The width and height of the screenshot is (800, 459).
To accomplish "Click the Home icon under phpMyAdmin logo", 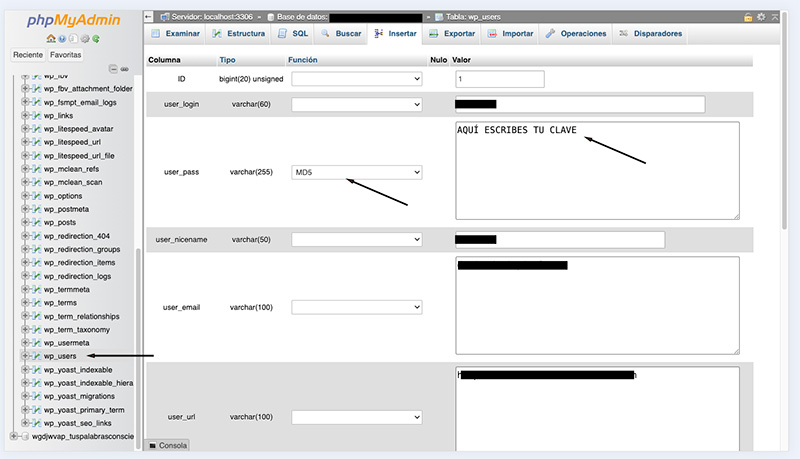I will 49,38.
